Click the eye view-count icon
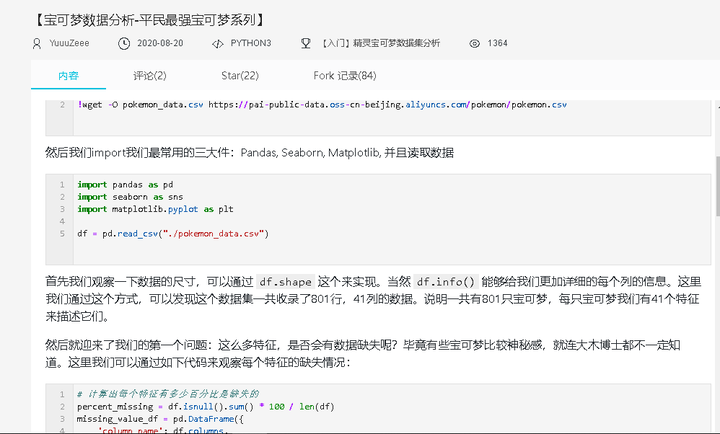 click(474, 44)
